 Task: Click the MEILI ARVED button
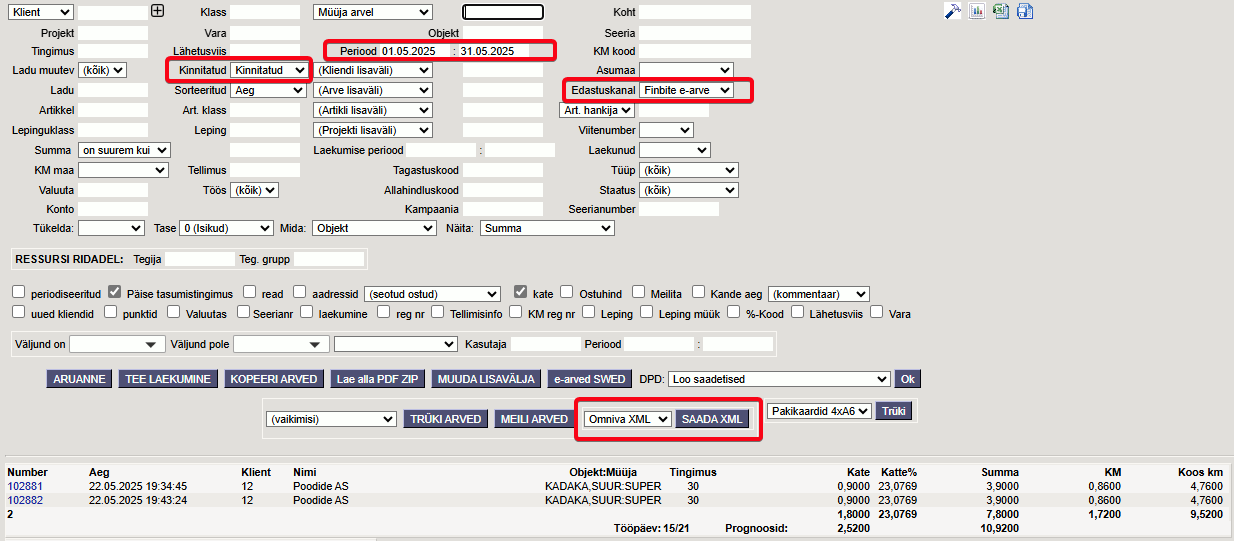[x=534, y=419]
